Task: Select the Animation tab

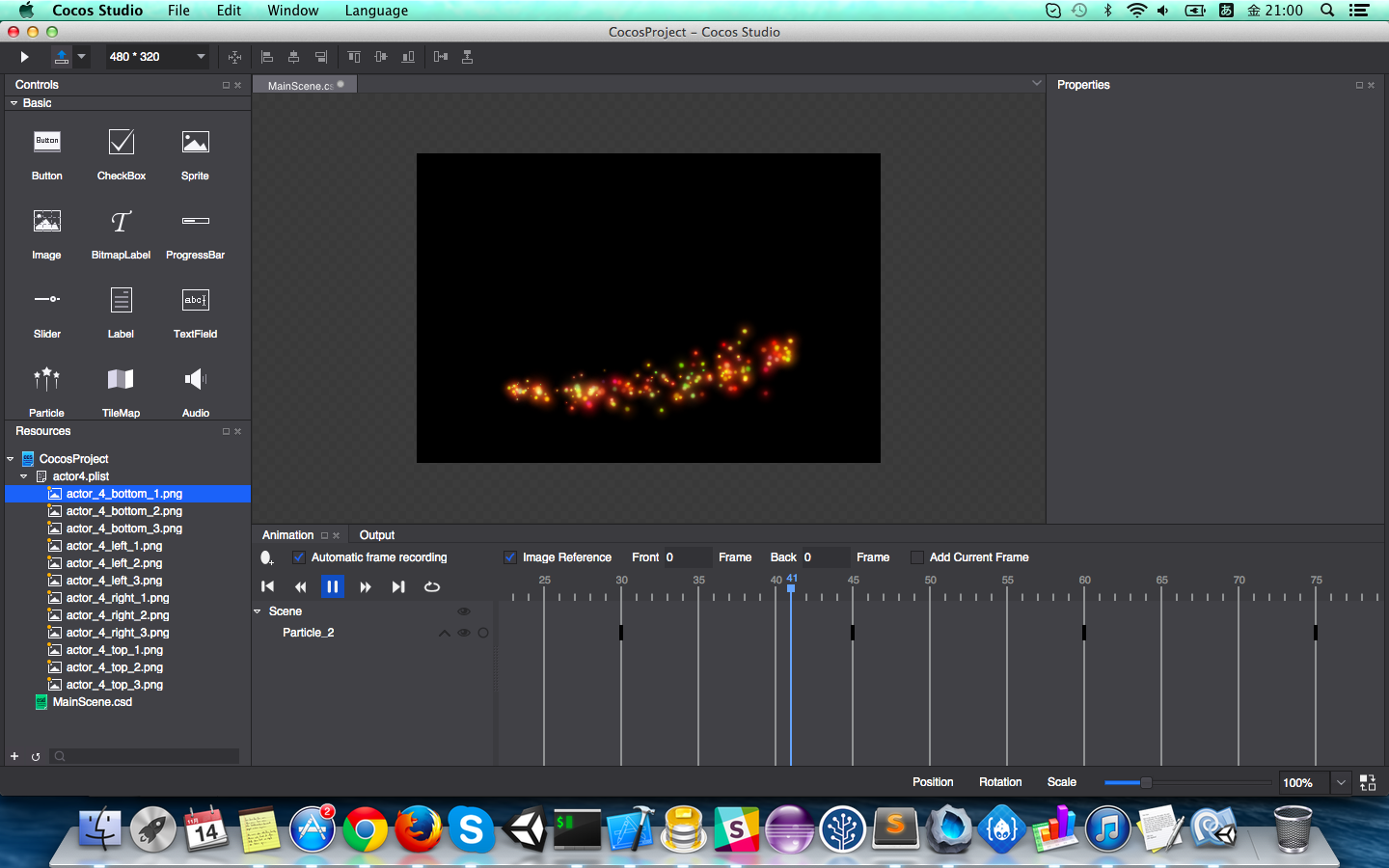Action: click(287, 535)
